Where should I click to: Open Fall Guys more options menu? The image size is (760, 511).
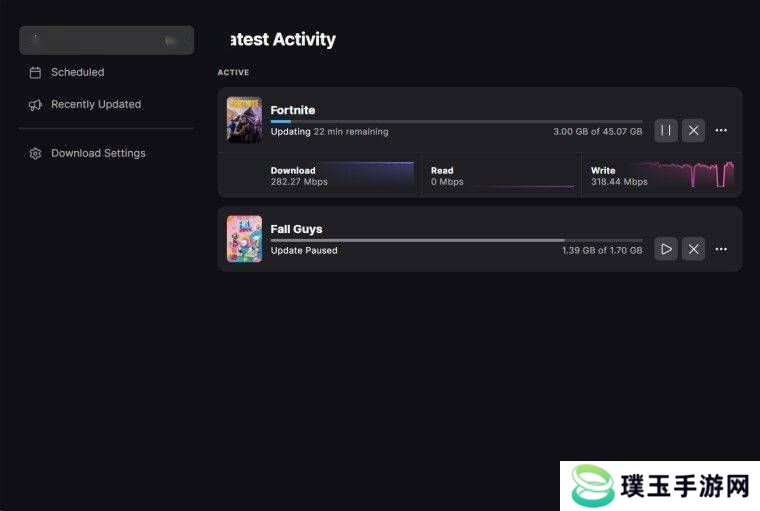tap(721, 249)
